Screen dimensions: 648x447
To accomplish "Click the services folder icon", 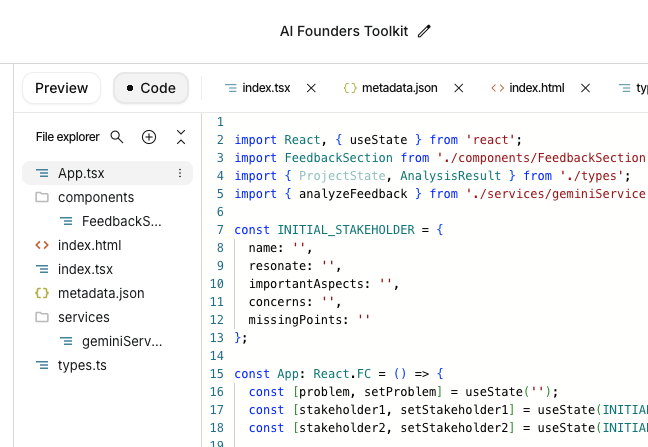I will tap(42, 317).
